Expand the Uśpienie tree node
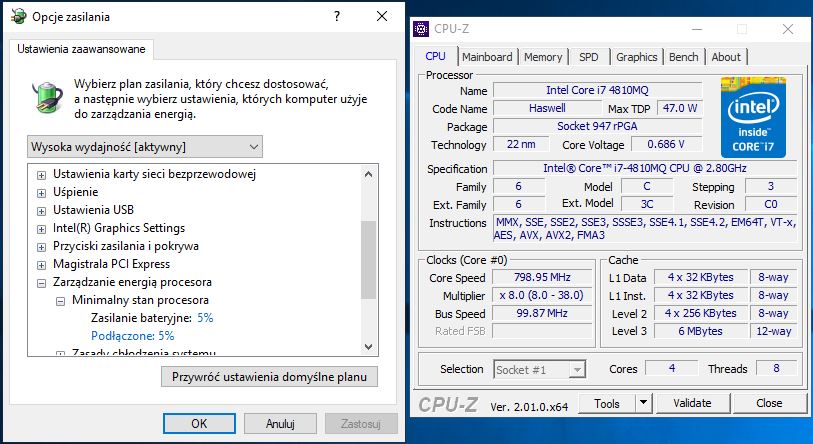The height and width of the screenshot is (444, 813). click(41, 193)
